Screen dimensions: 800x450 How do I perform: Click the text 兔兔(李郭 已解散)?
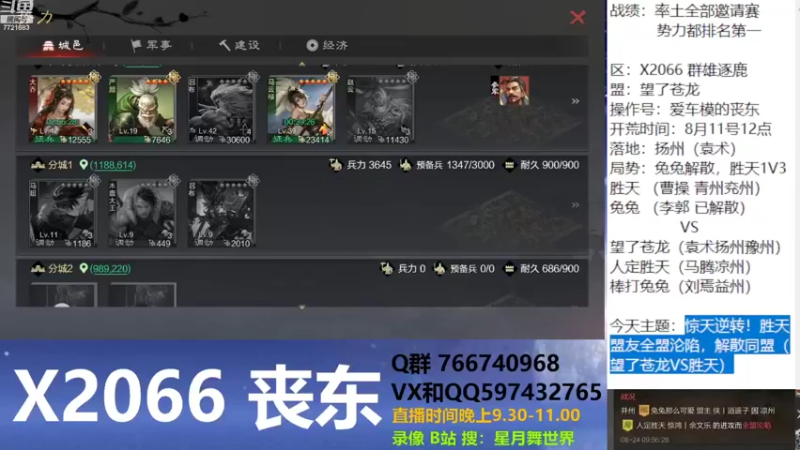(678, 208)
